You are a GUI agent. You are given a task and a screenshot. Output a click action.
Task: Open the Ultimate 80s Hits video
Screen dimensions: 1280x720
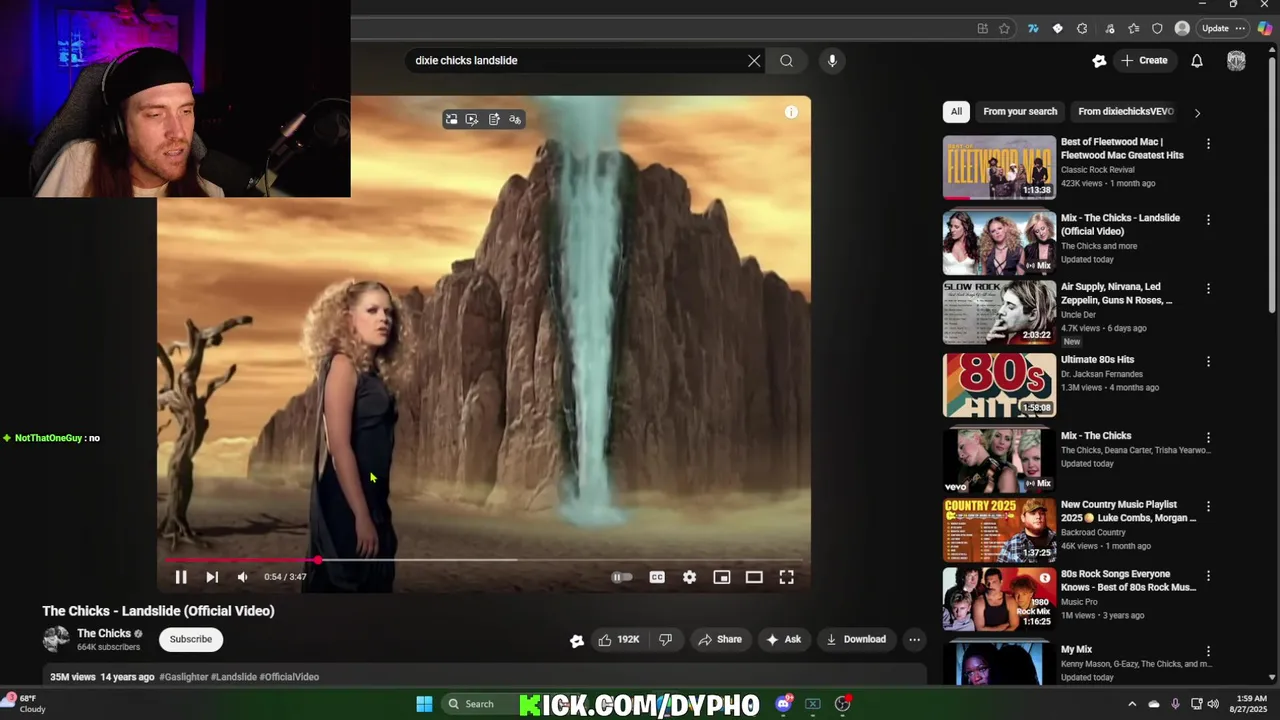(x=999, y=385)
